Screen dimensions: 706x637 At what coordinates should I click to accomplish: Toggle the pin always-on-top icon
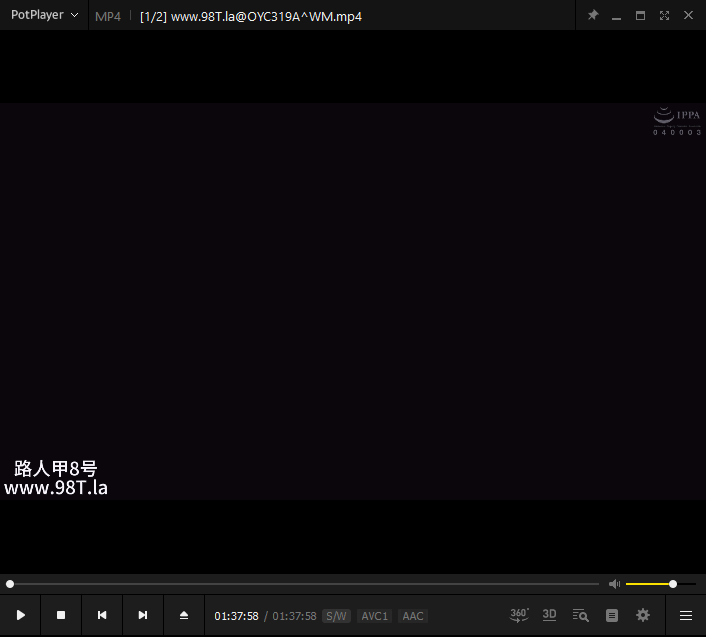[592, 16]
